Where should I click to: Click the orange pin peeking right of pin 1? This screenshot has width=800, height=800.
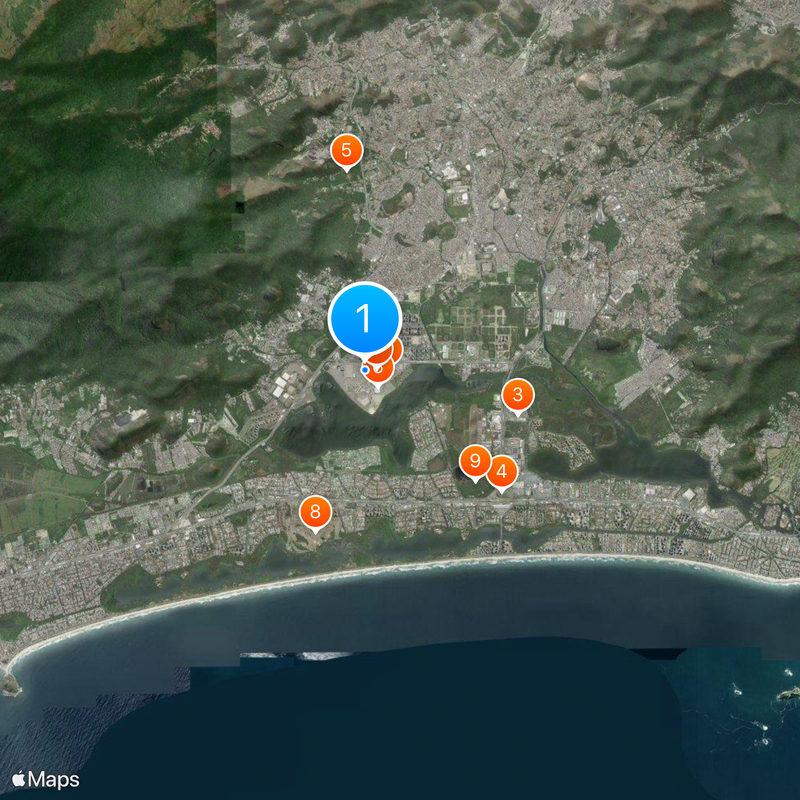[395, 350]
